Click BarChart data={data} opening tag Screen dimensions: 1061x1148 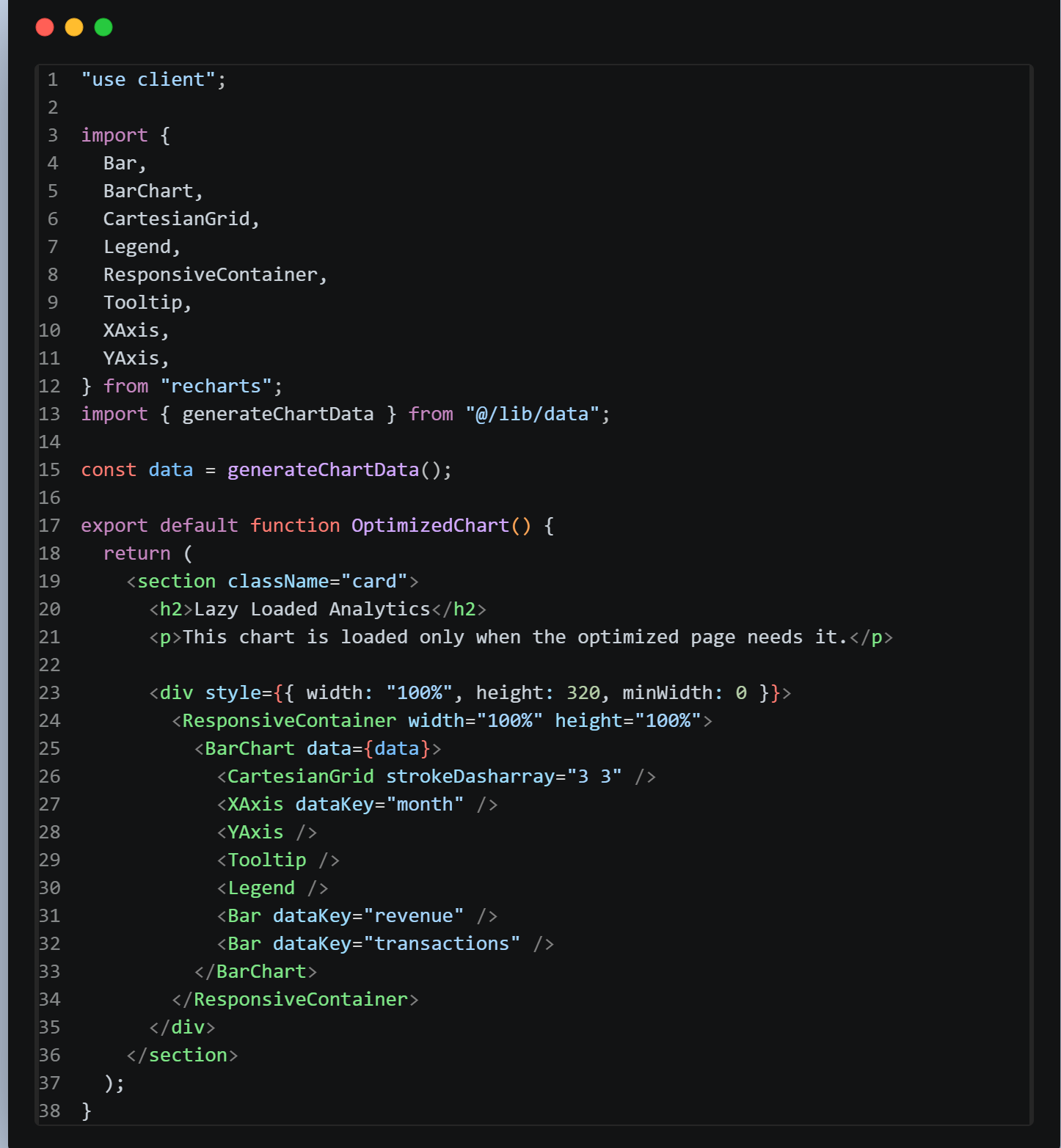(318, 748)
